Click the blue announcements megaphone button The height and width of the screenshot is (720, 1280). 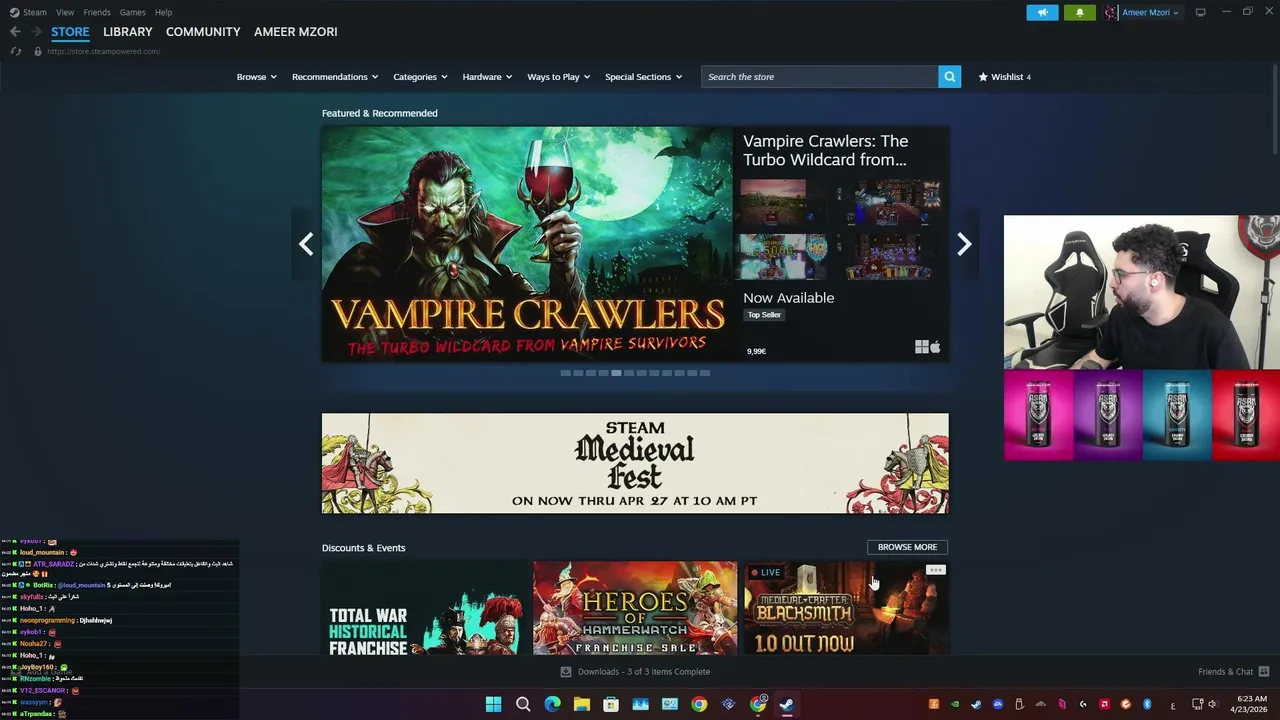(x=1042, y=12)
